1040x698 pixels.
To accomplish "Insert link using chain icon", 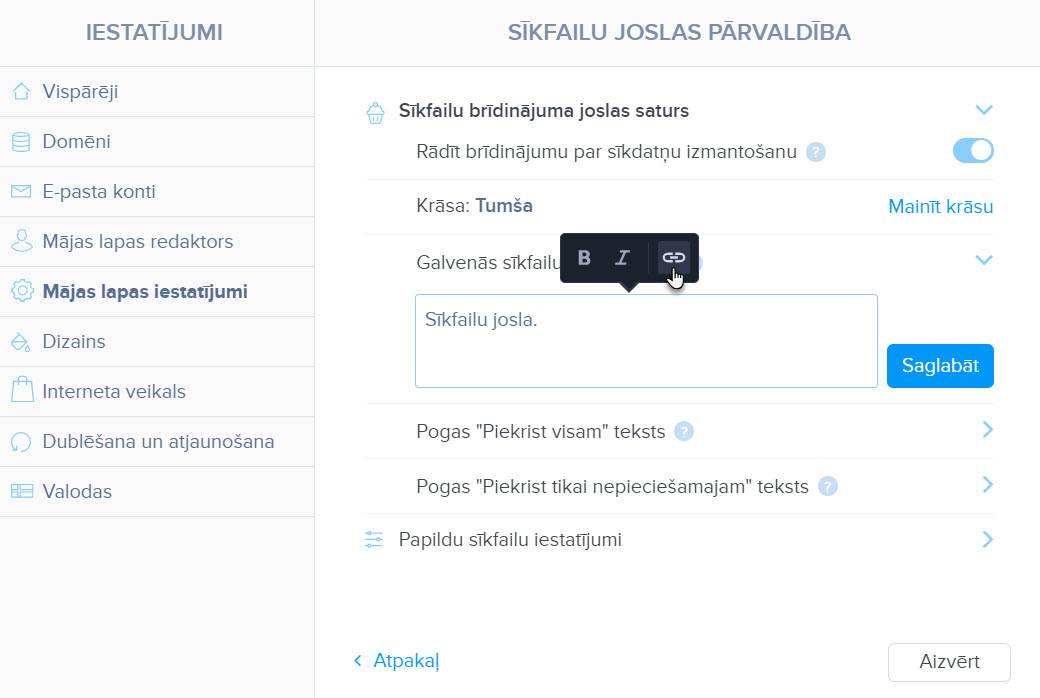I will tap(673, 257).
